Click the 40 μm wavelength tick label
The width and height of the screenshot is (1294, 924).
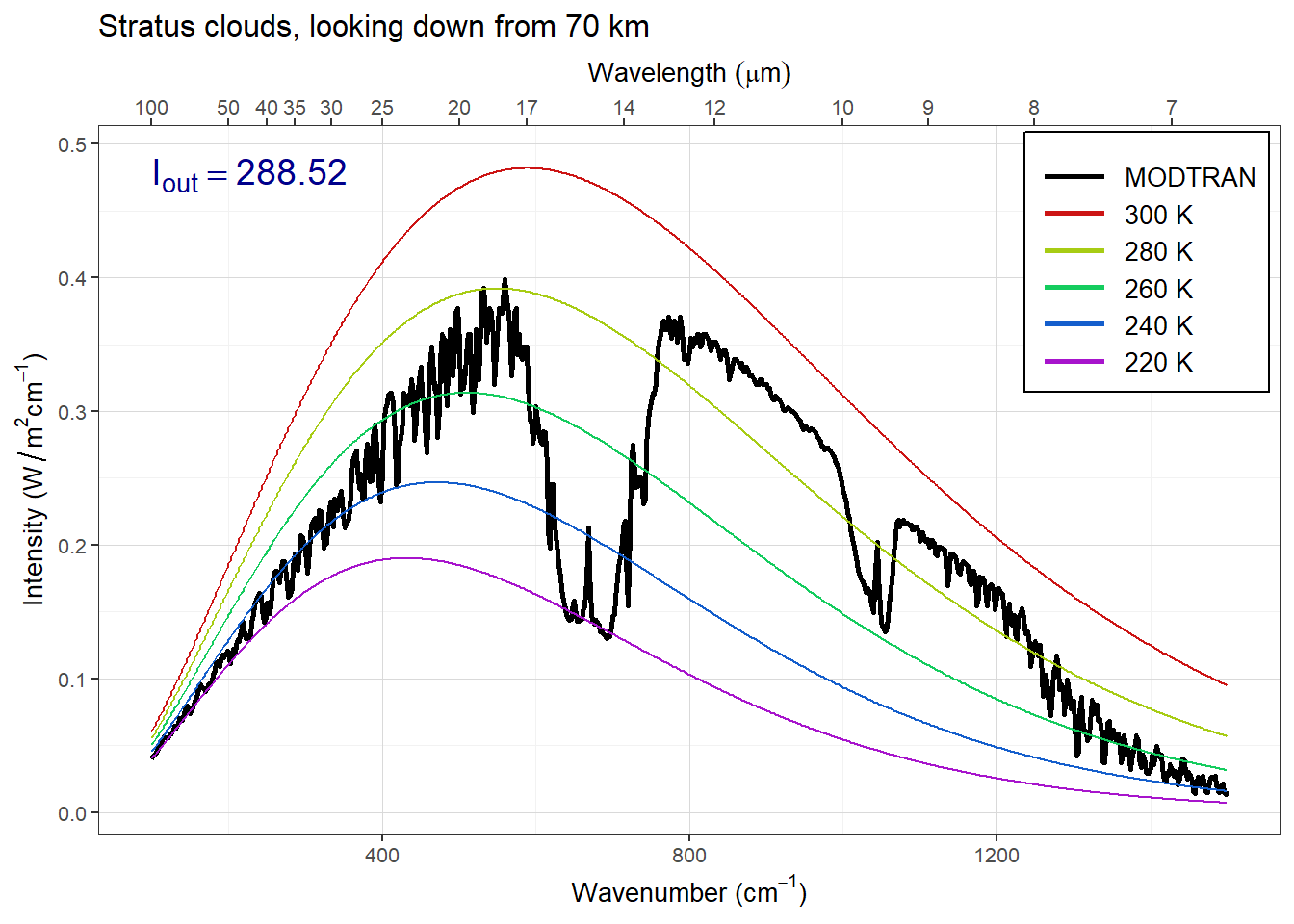[x=267, y=108]
